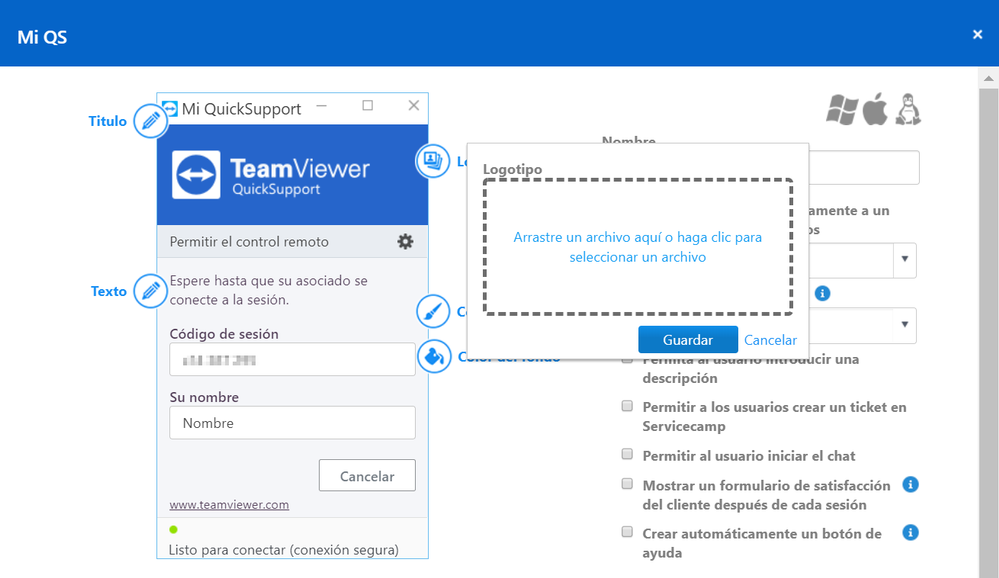Click the scrollbar up arrow
Viewport: 999px width, 578px height.
[989, 78]
